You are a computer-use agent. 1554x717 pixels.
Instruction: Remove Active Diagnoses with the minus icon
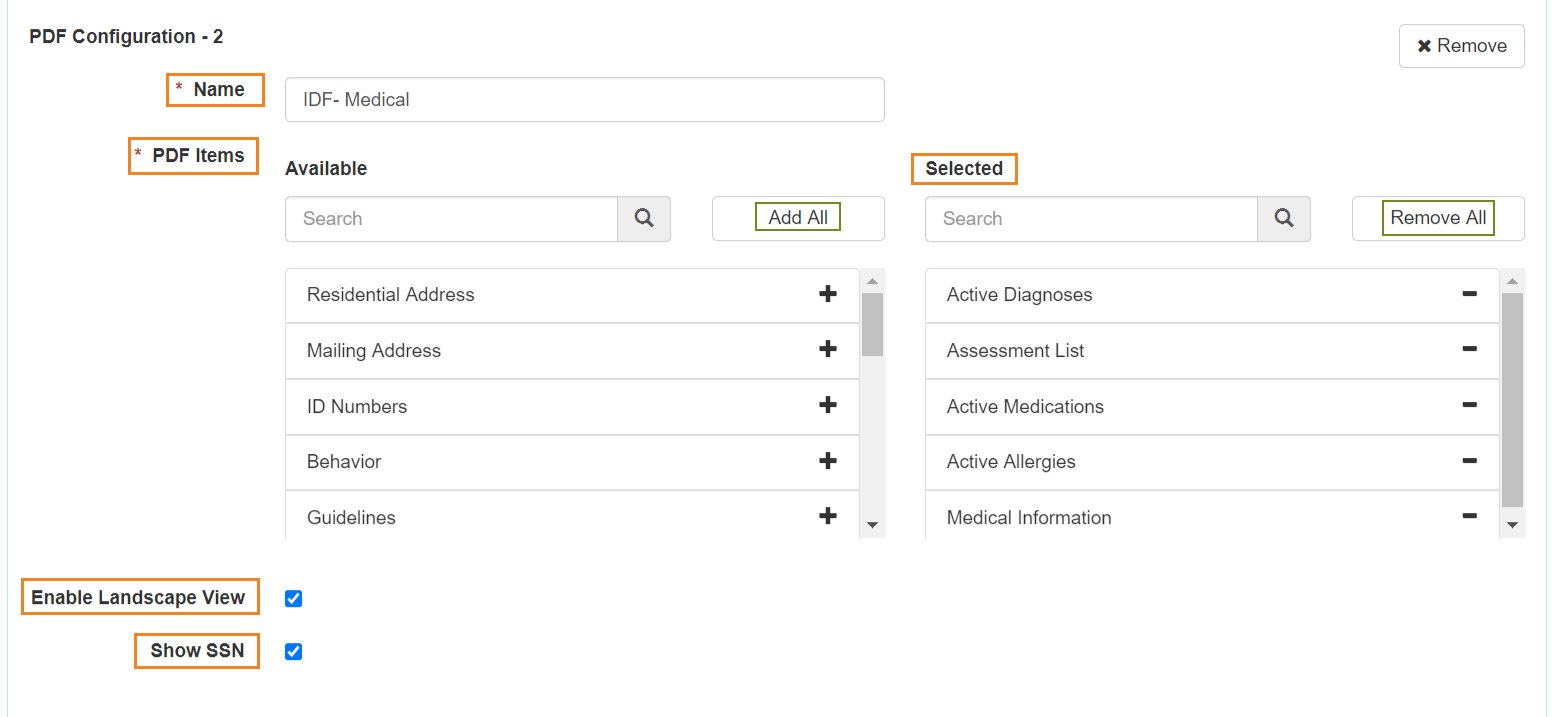coord(1469,294)
